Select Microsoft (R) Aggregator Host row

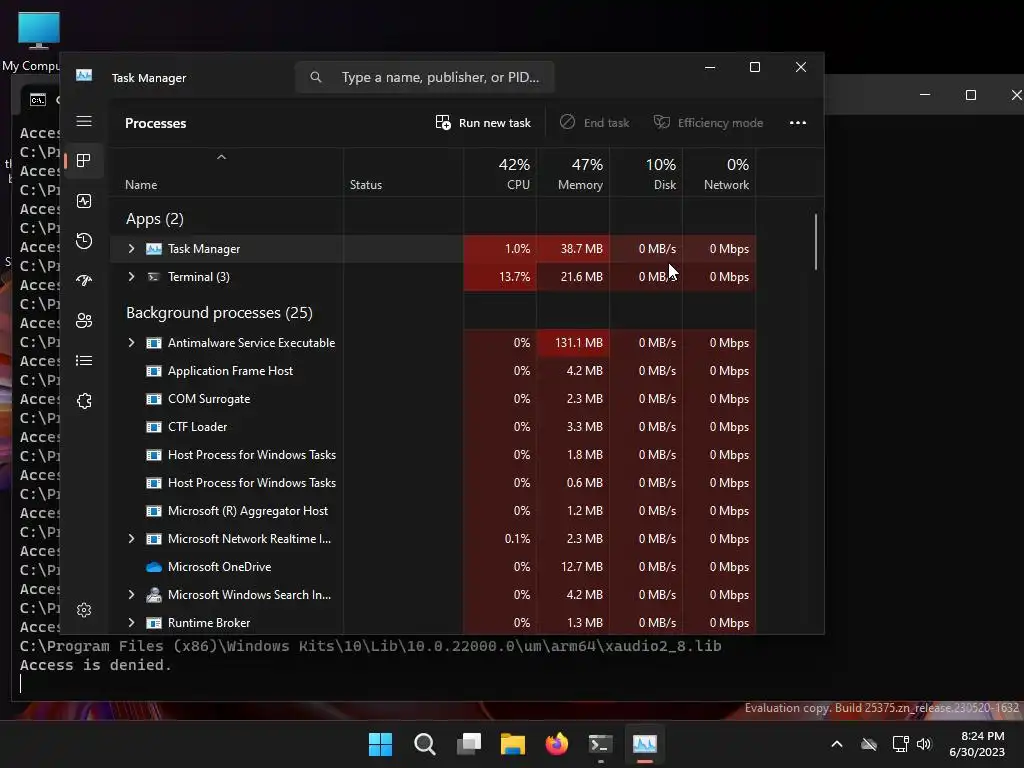[432, 511]
